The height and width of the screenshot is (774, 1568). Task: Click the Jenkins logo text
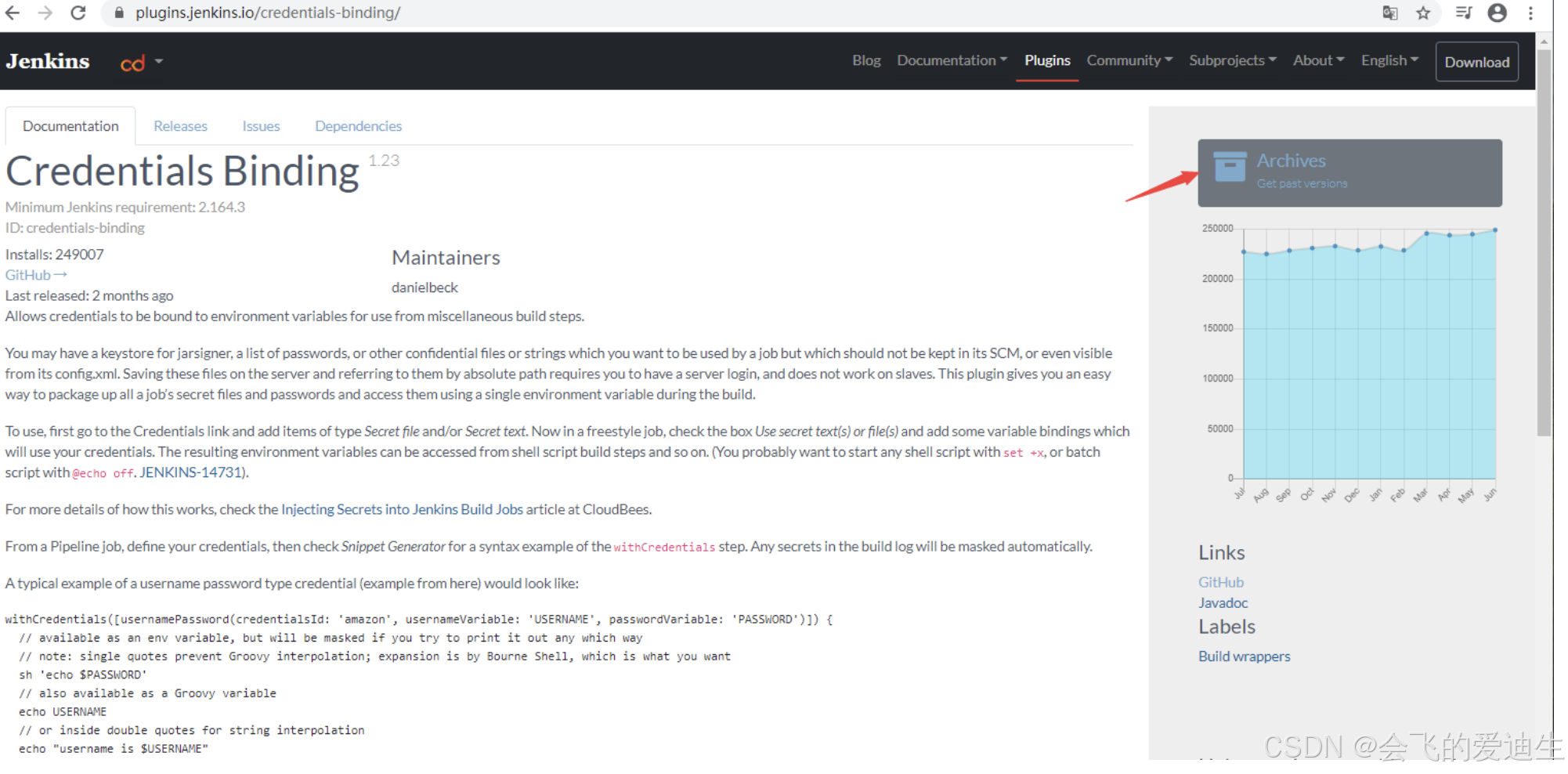pyautogui.click(x=48, y=61)
